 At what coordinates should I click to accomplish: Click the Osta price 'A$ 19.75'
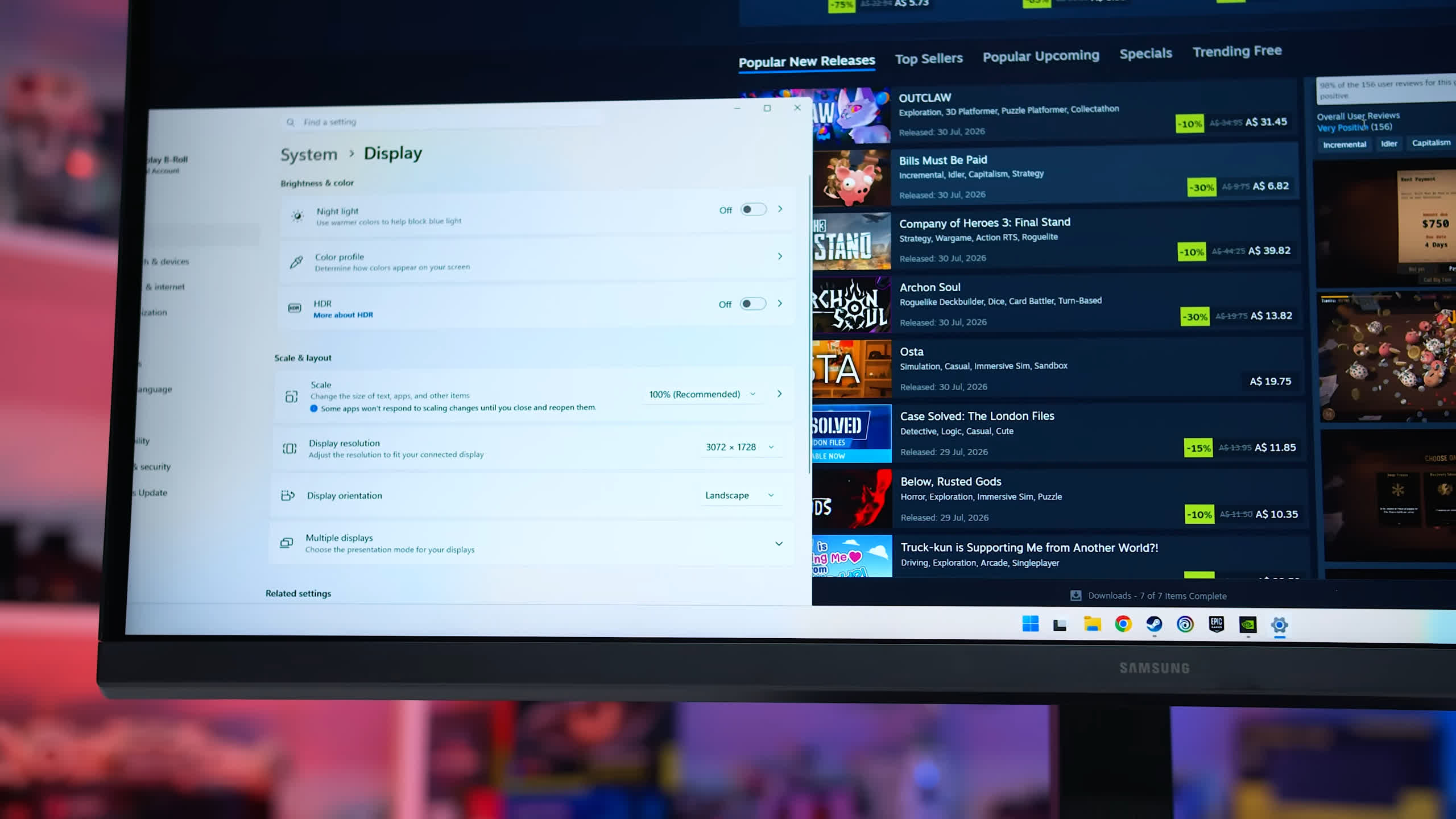coord(1270,382)
